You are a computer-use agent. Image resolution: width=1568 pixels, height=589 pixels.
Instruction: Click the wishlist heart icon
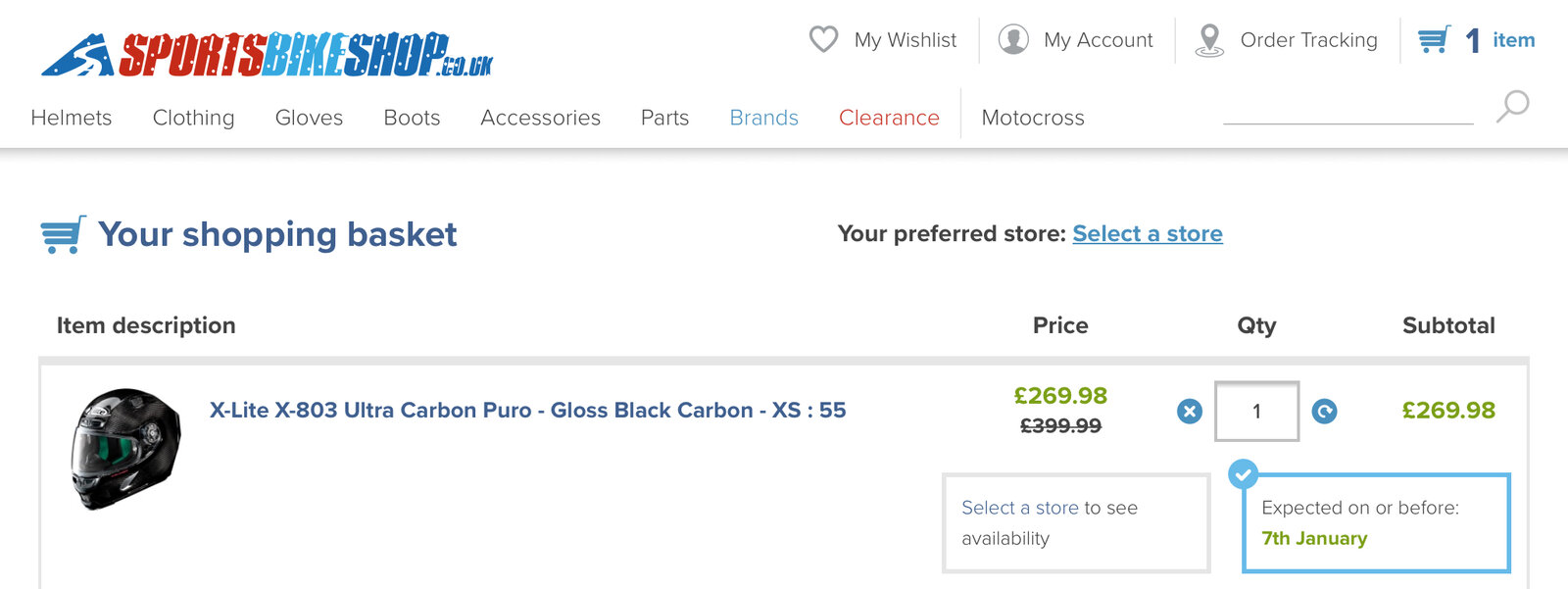823,39
